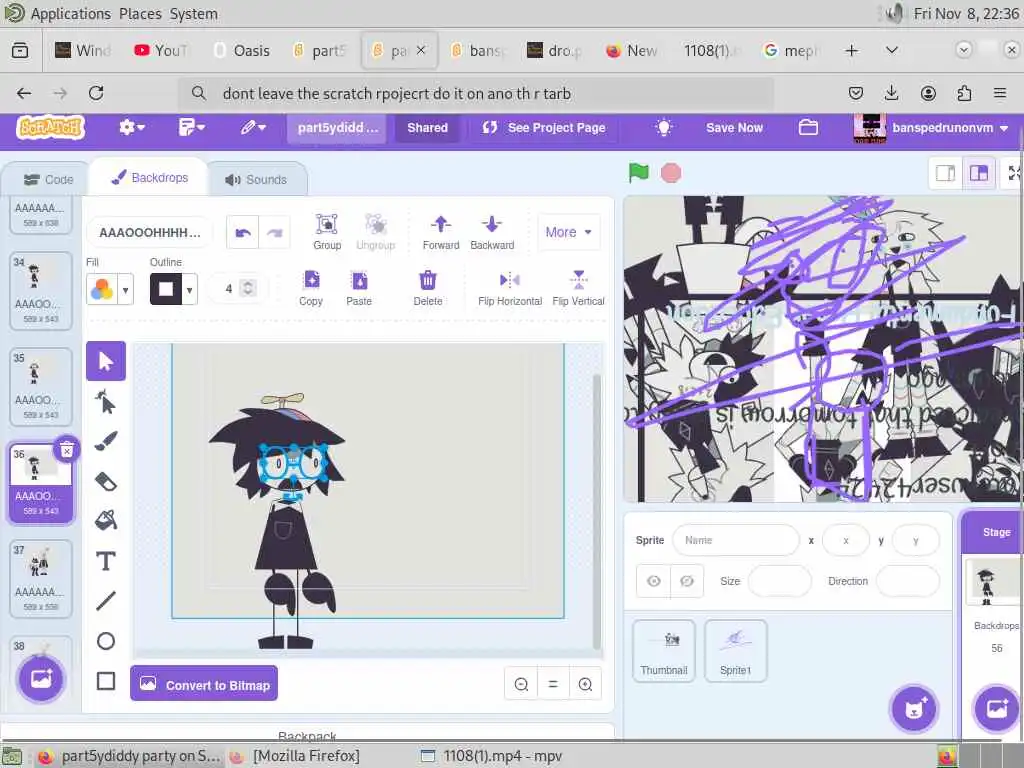Image resolution: width=1024 pixels, height=768 pixels.
Task: Flip selection horizontally
Action: [510, 288]
